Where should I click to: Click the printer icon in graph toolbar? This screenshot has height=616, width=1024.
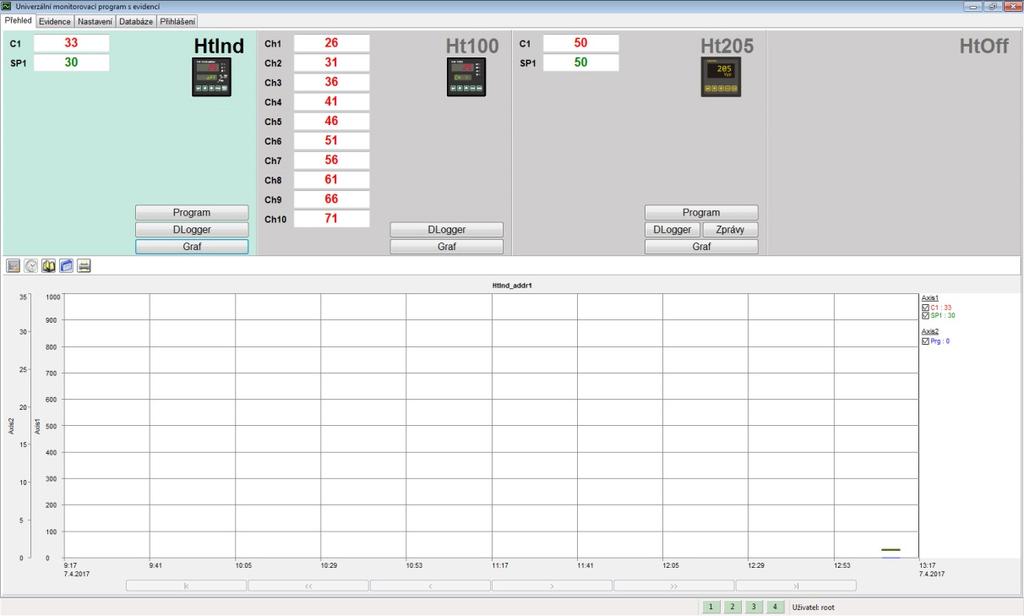(84, 265)
